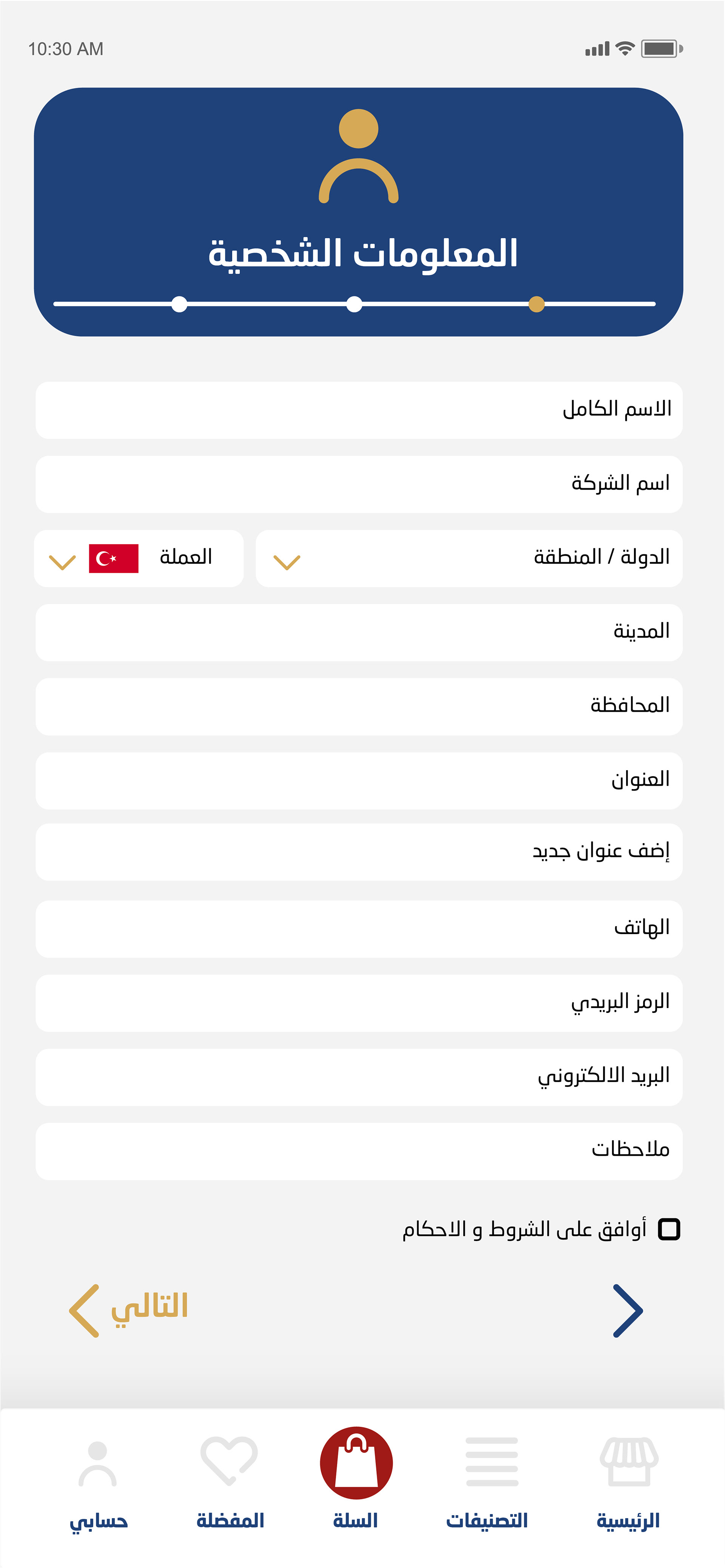Tap the email address field
The height and width of the screenshot is (1568, 725).
click(359, 1077)
